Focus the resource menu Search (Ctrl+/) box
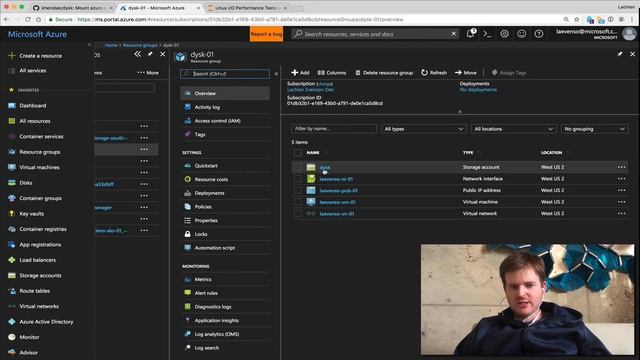 point(225,74)
